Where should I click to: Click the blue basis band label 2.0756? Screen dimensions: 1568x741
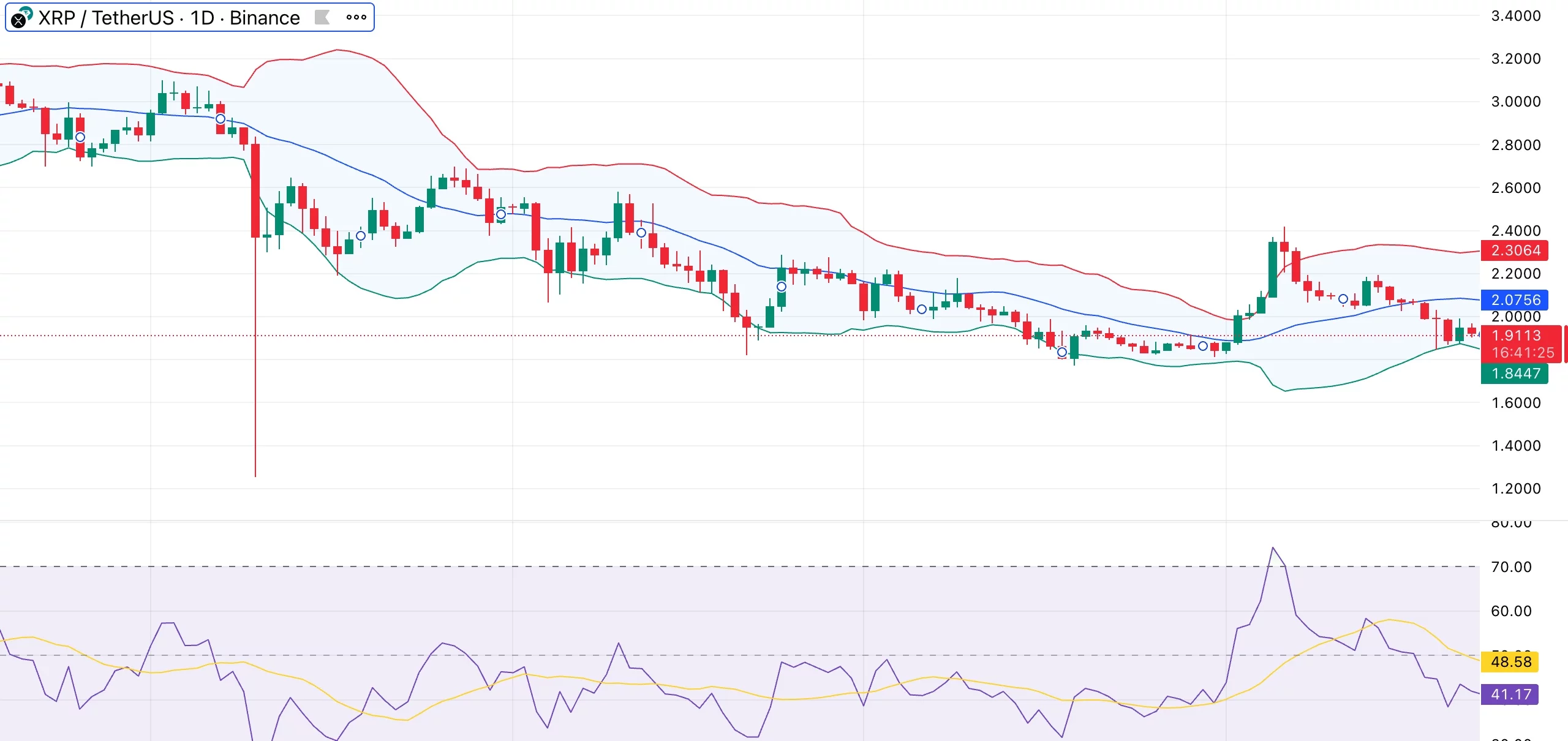1515,299
